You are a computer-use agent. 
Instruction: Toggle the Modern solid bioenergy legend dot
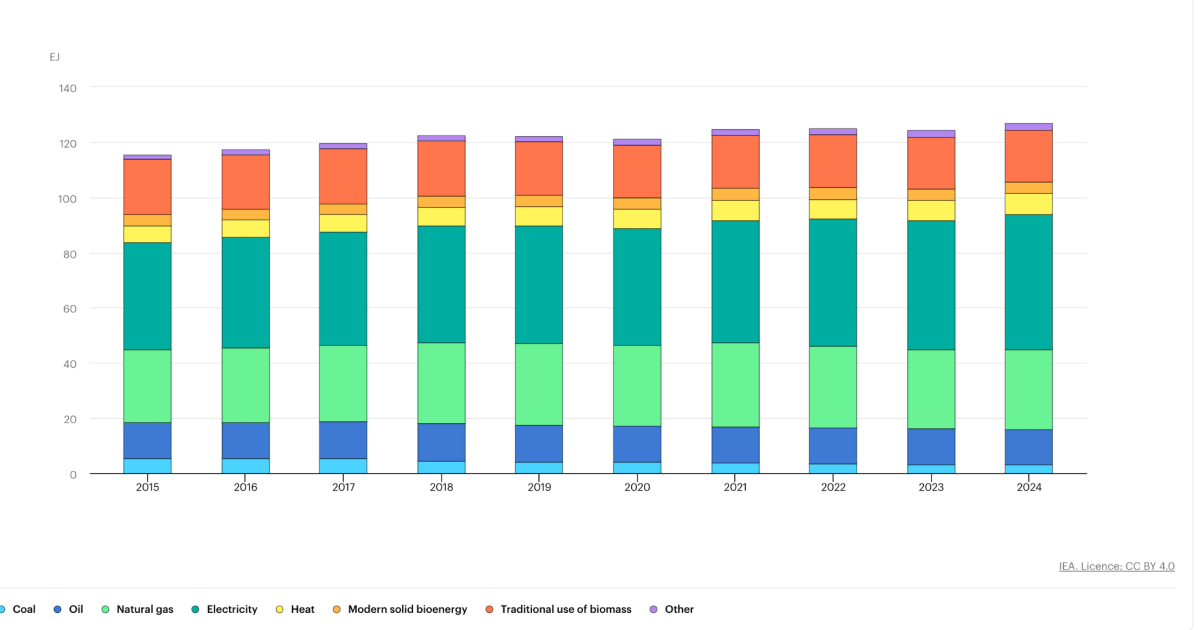tap(336, 609)
